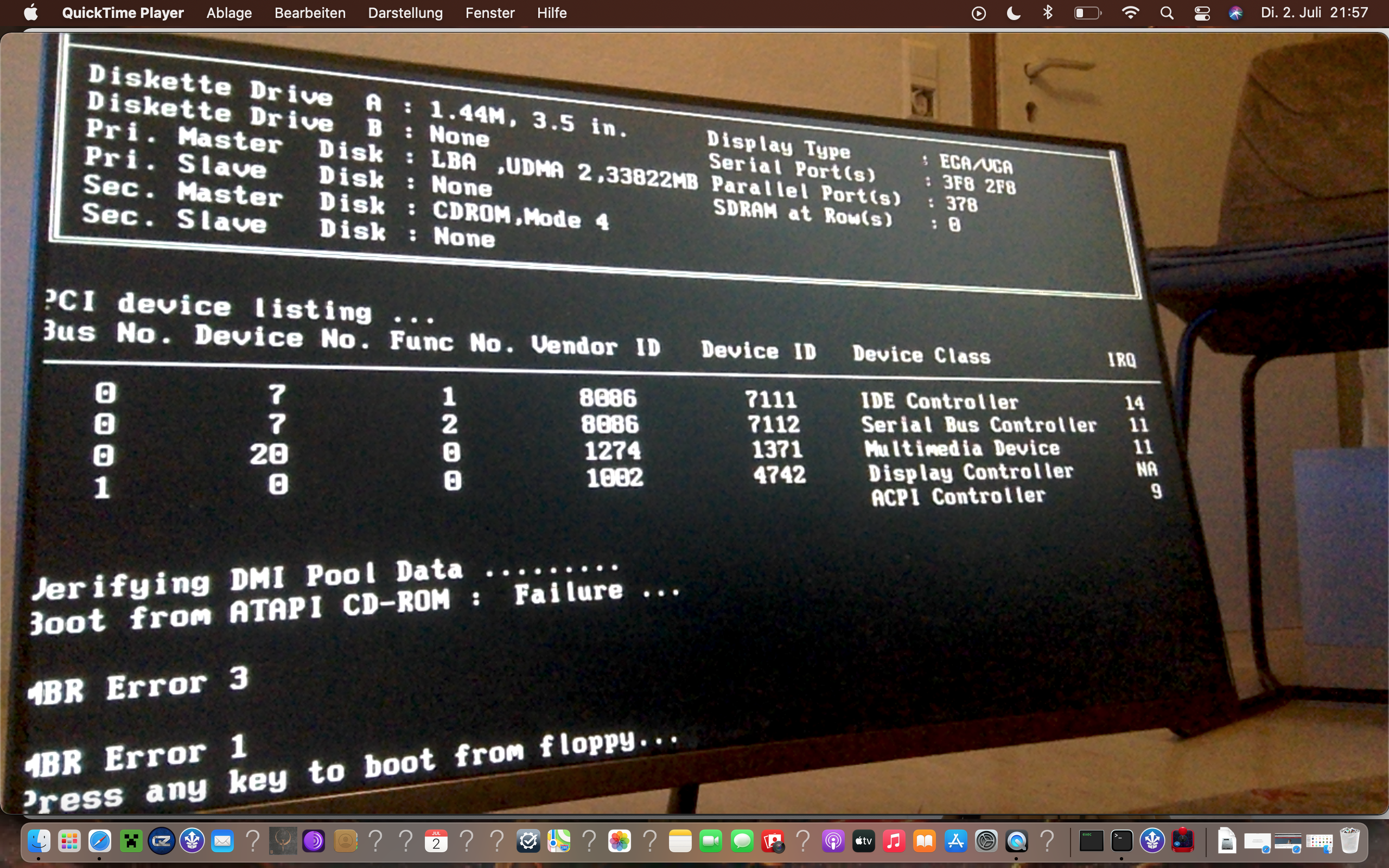Screen dimensions: 1389x868
Task: Open Spotlight search magnifier
Action: pos(1167,12)
